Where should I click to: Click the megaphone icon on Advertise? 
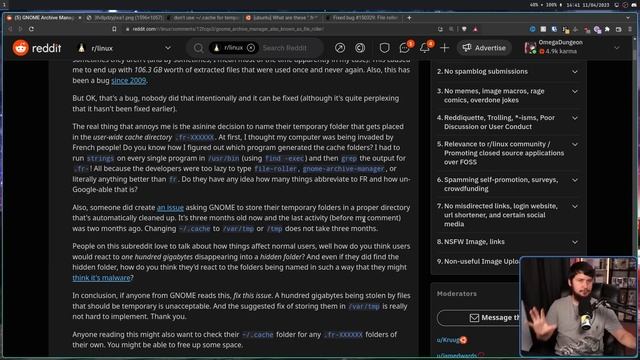coord(467,48)
